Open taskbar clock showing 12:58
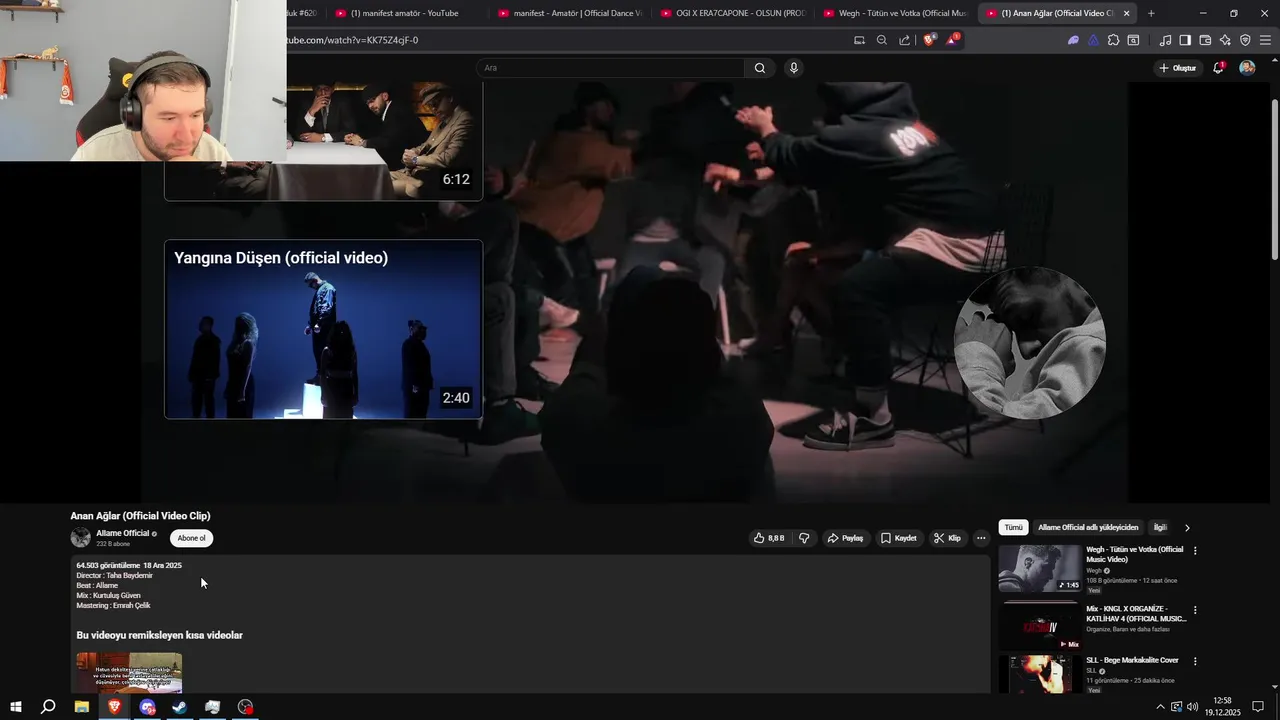This screenshot has height=720, width=1280. [x=1221, y=707]
